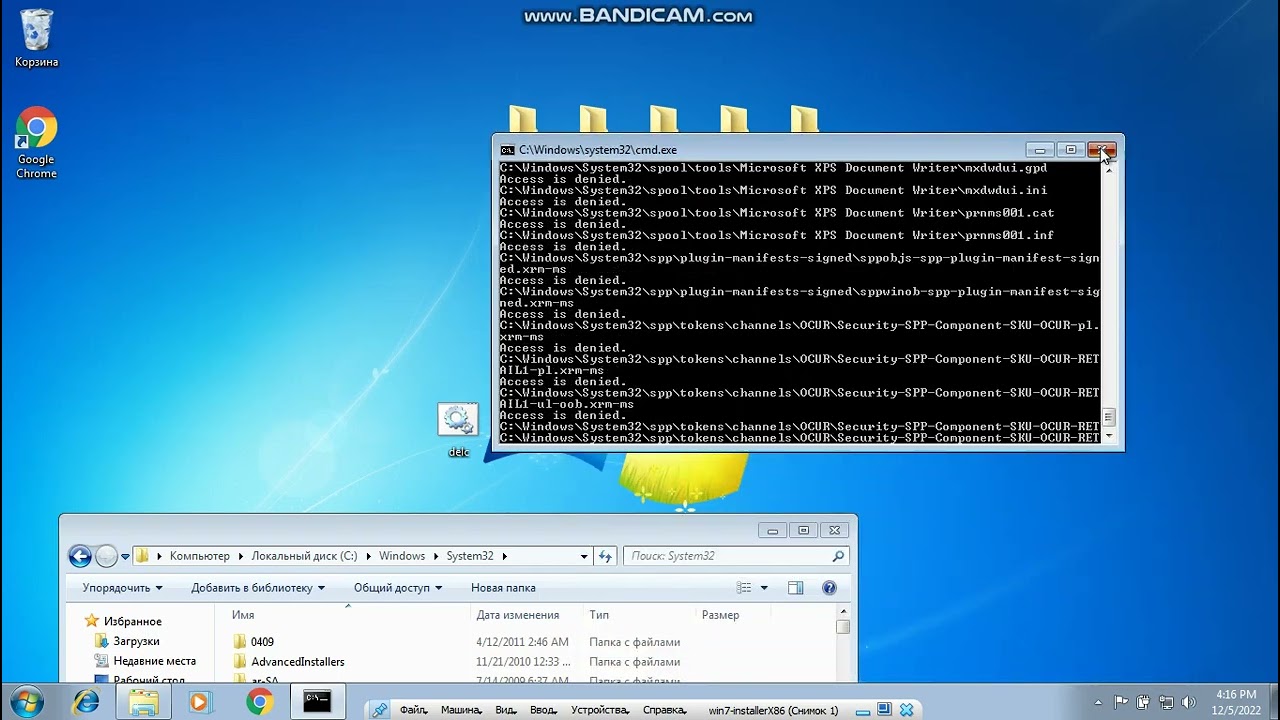Show hidden tray icons arrow

(1098, 702)
